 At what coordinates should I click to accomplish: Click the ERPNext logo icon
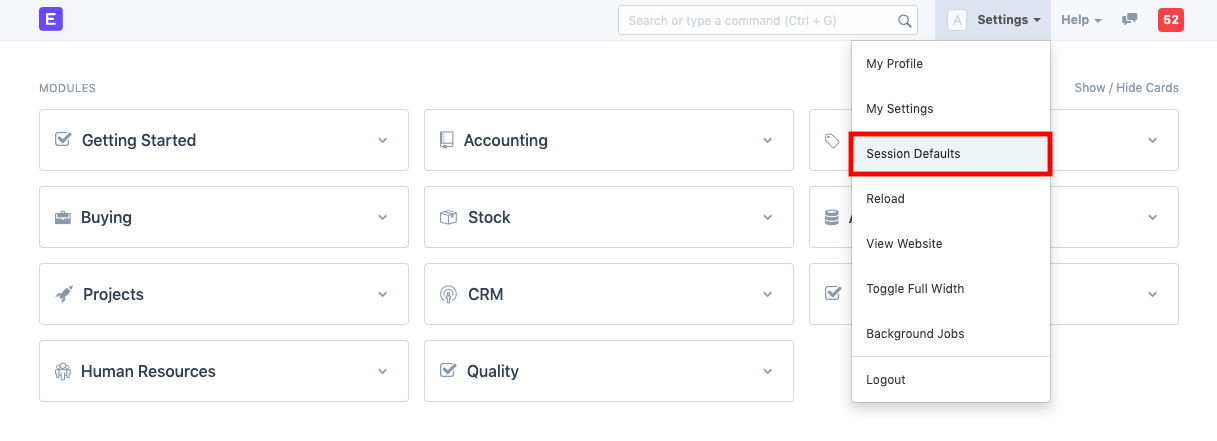point(51,19)
